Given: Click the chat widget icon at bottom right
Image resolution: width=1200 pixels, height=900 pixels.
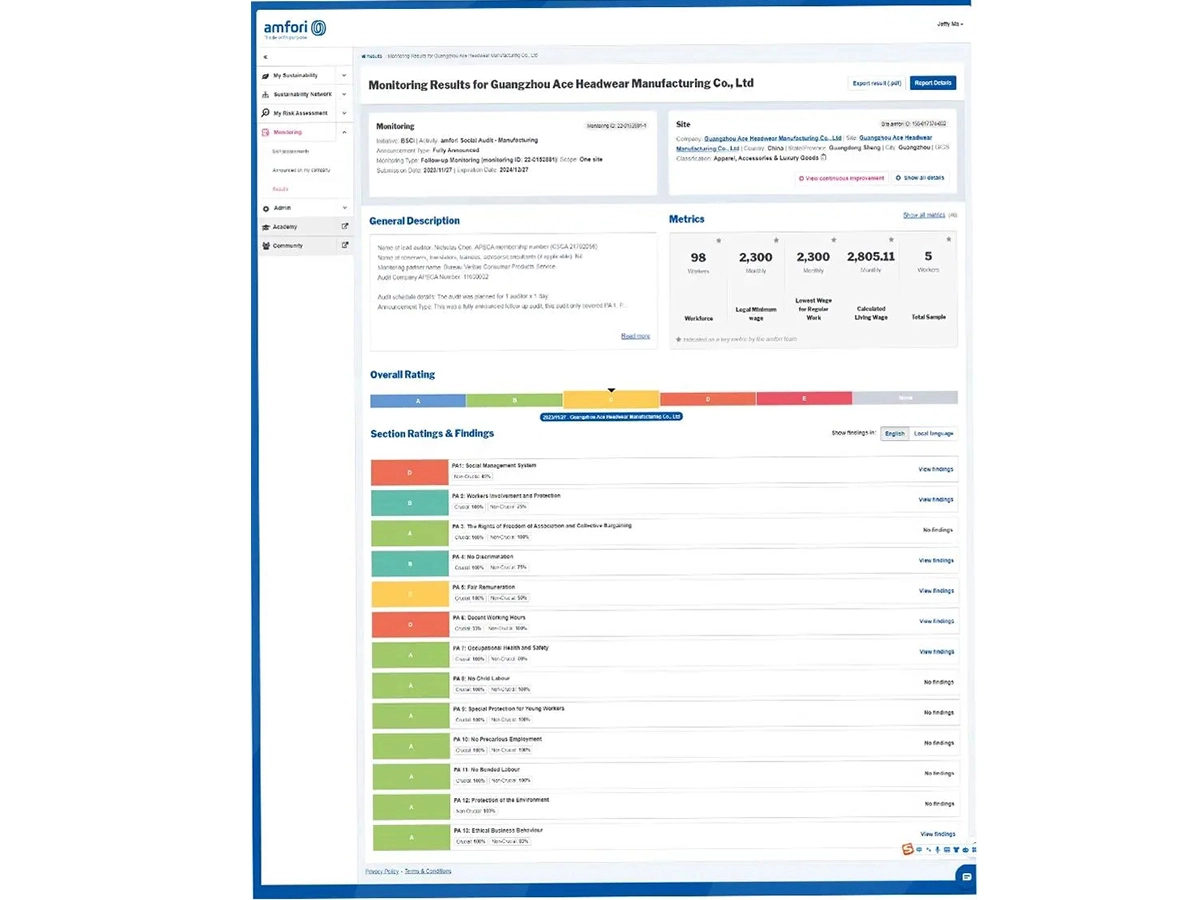Looking at the screenshot, I should tap(965, 876).
